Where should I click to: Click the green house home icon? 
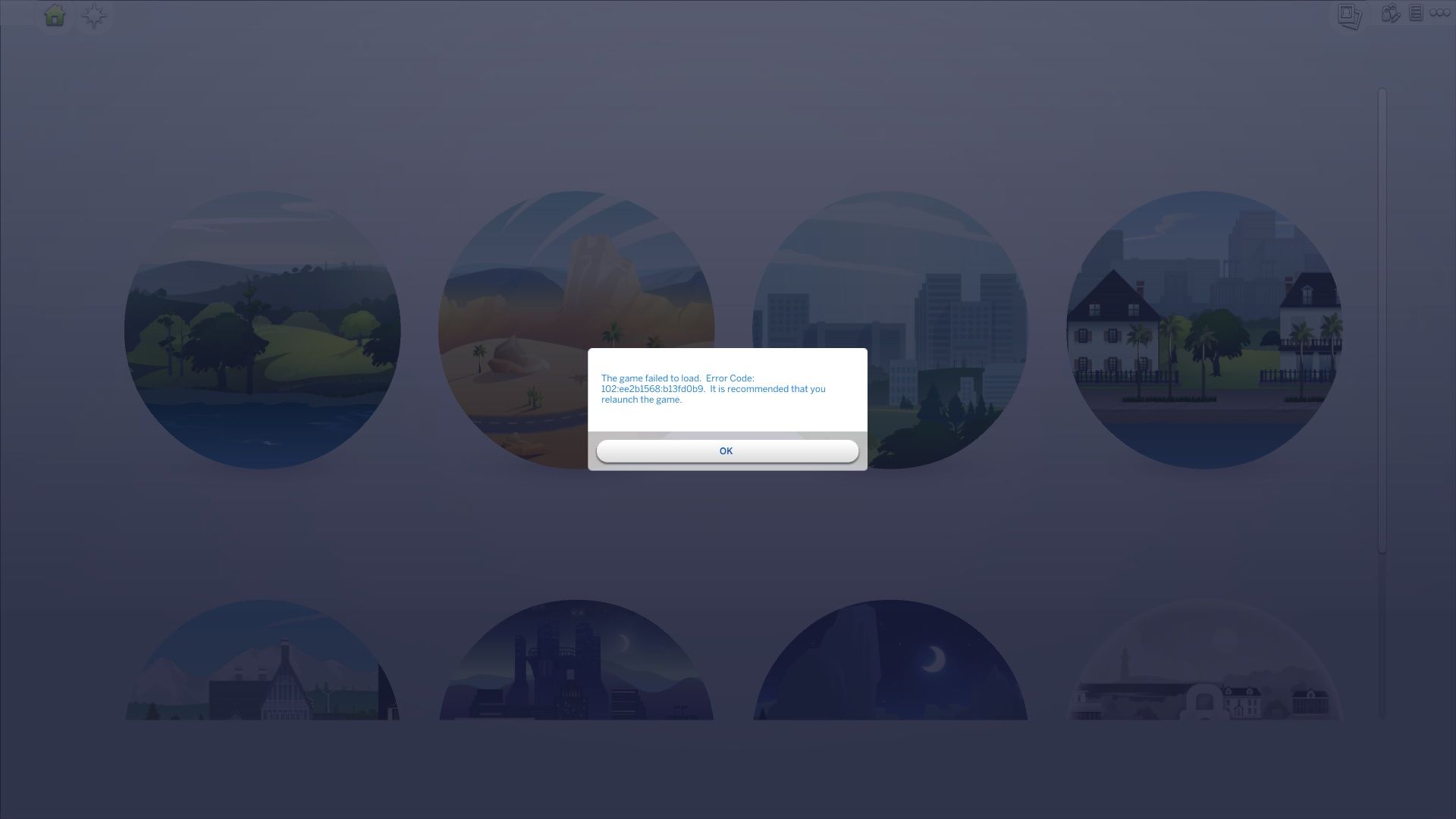point(55,15)
